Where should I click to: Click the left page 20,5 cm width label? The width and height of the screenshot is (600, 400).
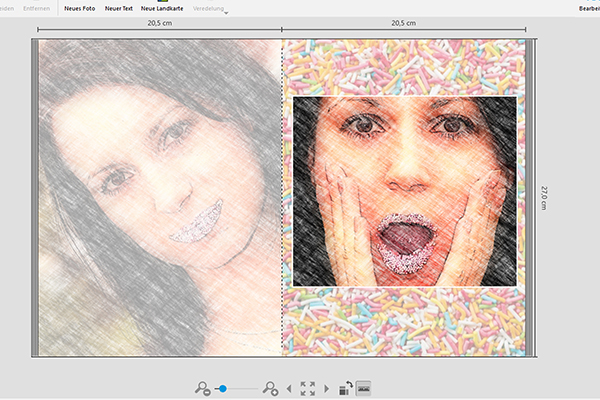[159, 21]
